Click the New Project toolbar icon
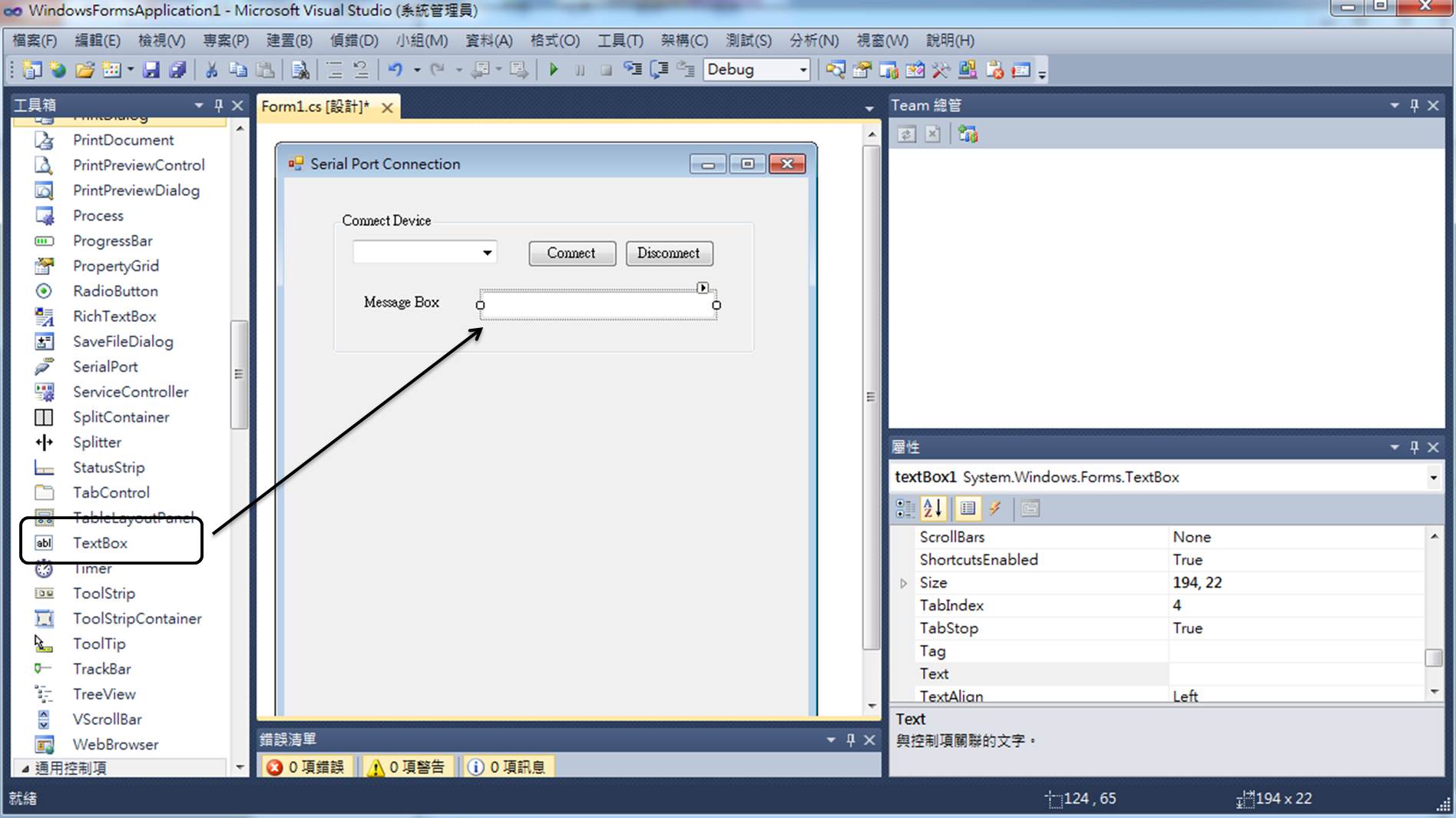1456x818 pixels. coord(31,70)
